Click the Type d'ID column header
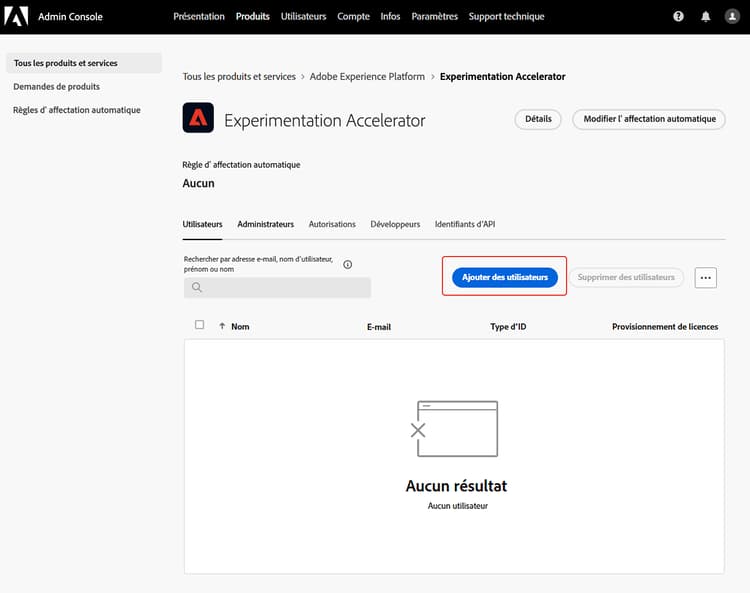Viewport: 750px width, 593px height. point(508,327)
